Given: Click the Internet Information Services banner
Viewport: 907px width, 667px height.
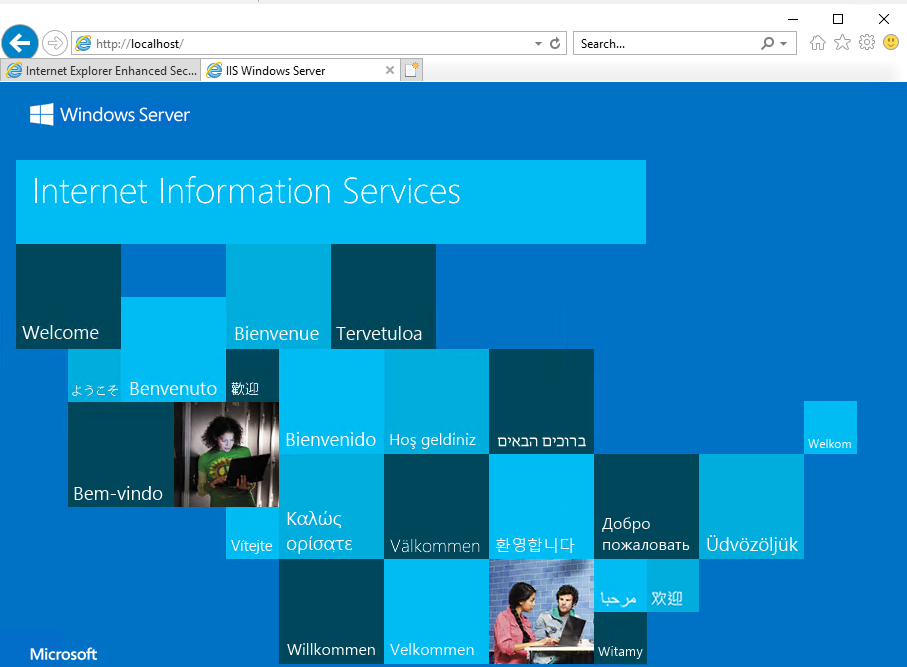Looking at the screenshot, I should pyautogui.click(x=331, y=202).
